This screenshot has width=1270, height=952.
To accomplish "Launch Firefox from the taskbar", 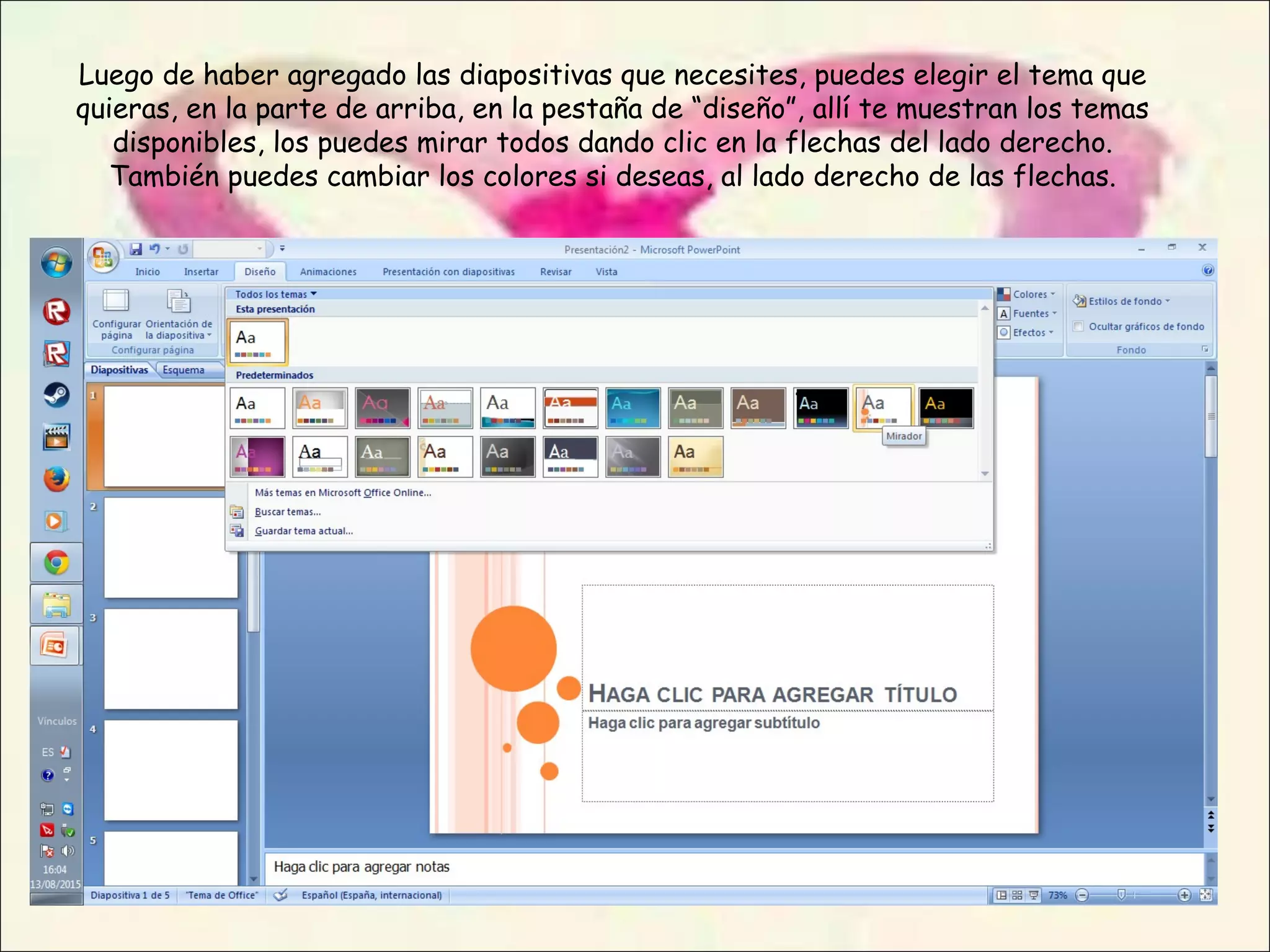I will [x=56, y=479].
